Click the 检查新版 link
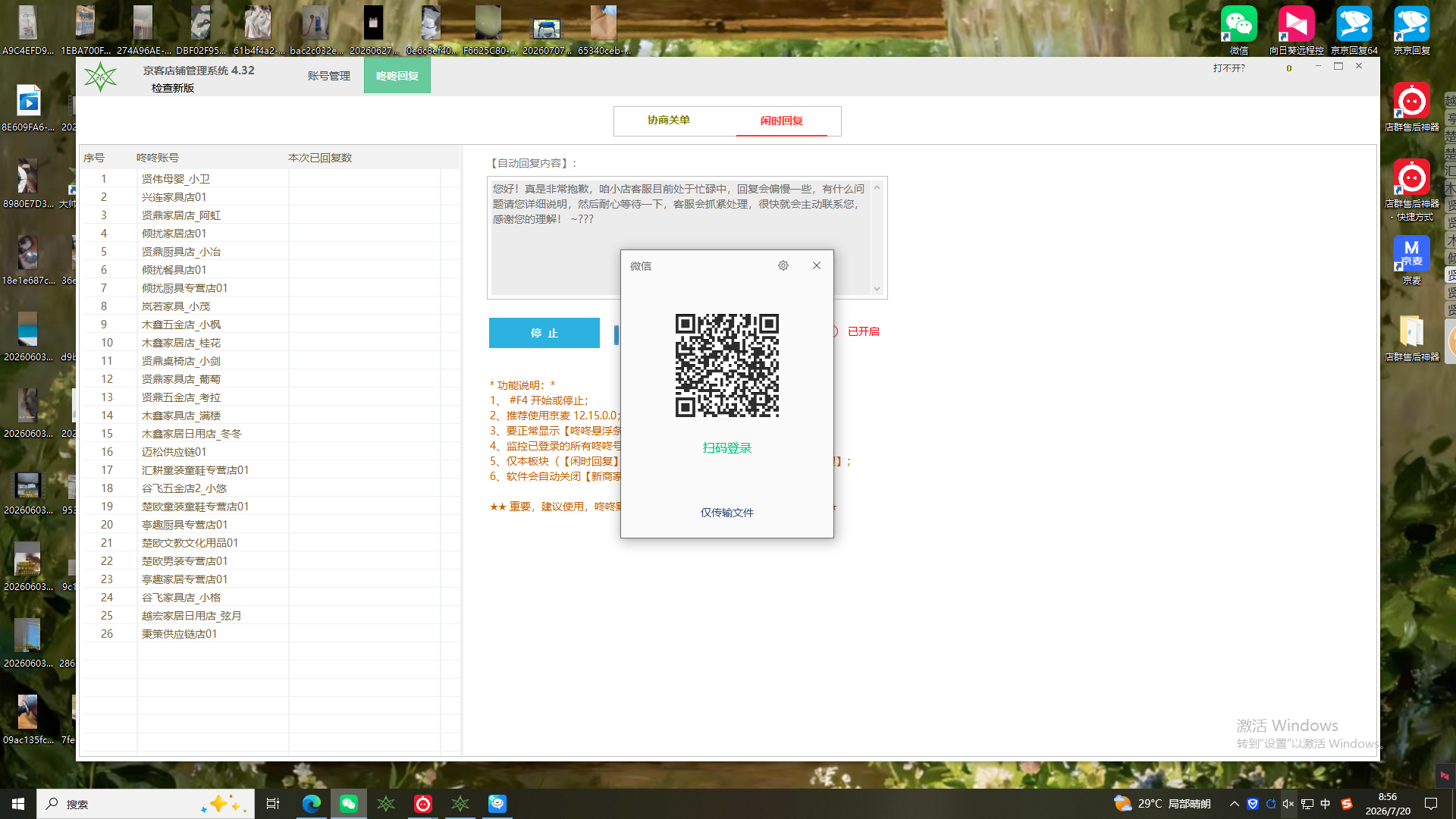This screenshot has width=1456, height=819. tap(173, 88)
